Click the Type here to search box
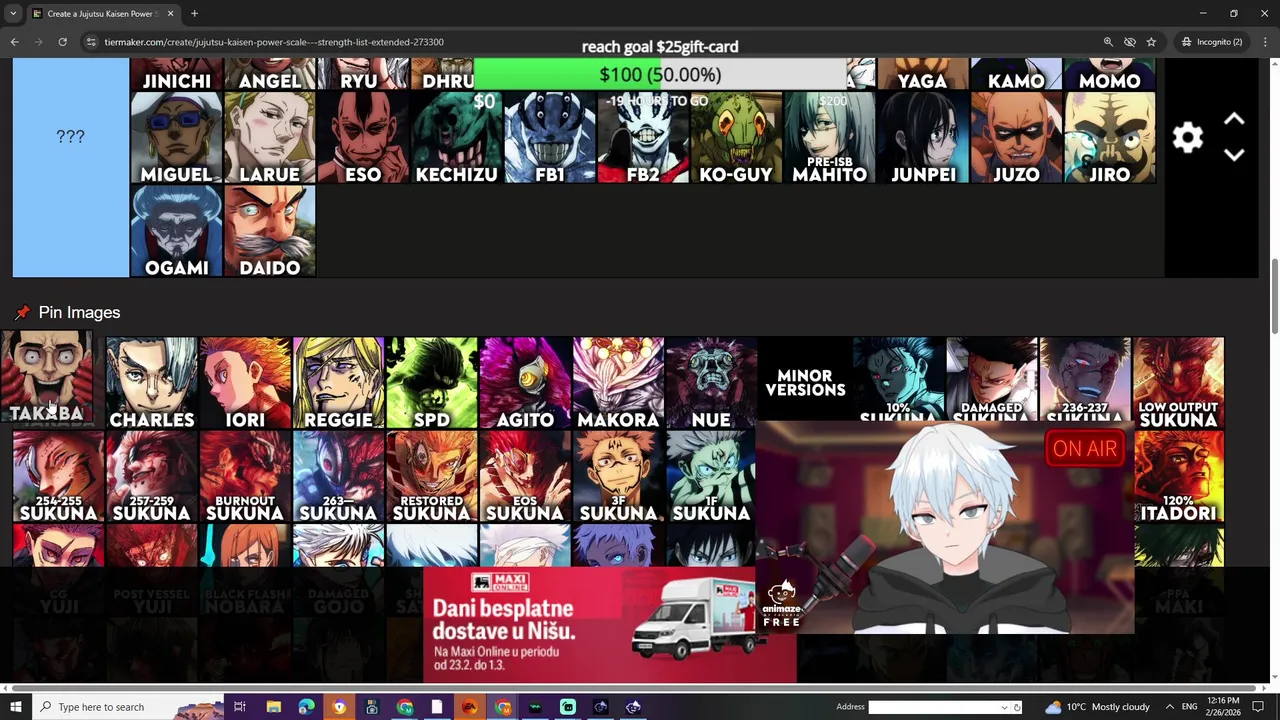1280x720 pixels. (128, 707)
